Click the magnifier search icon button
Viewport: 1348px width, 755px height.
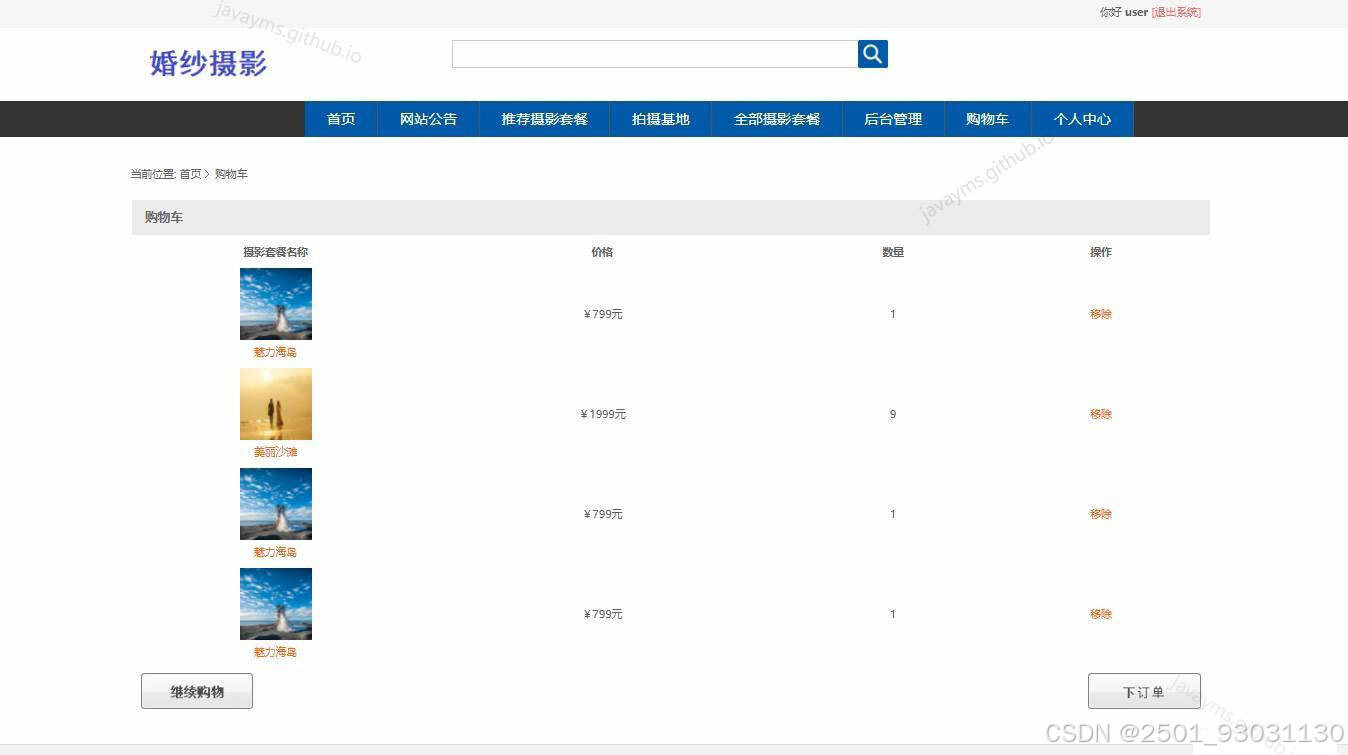tap(873, 54)
